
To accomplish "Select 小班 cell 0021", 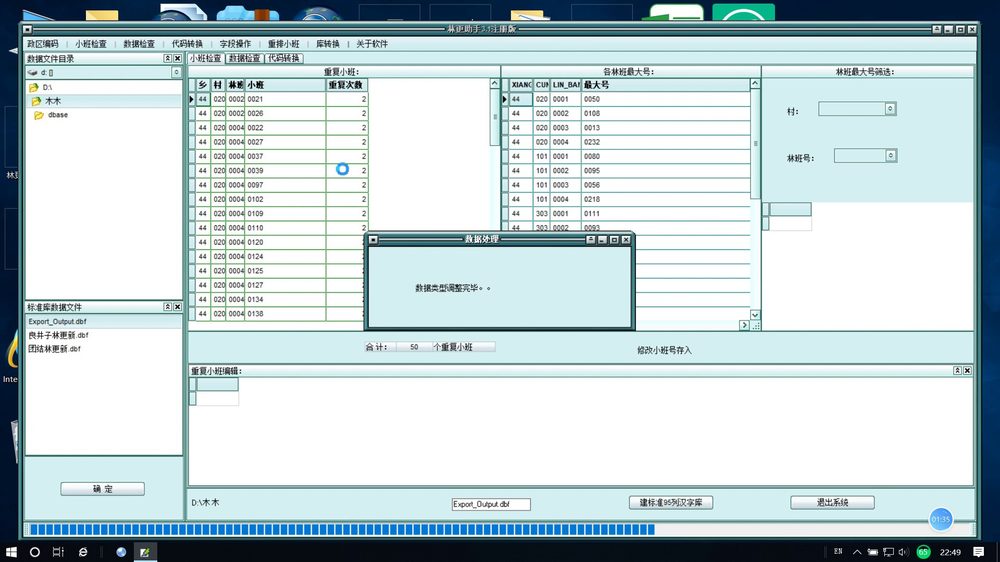I will (285, 100).
